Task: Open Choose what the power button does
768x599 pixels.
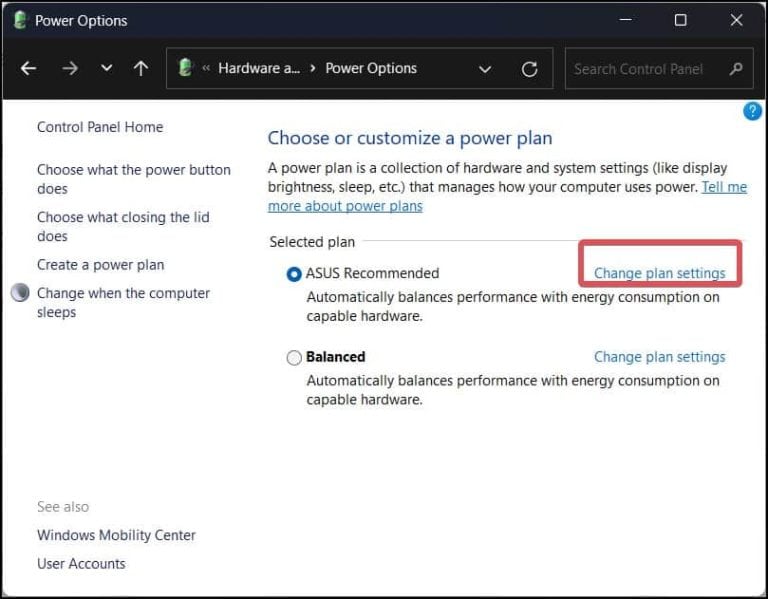Action: [x=133, y=179]
